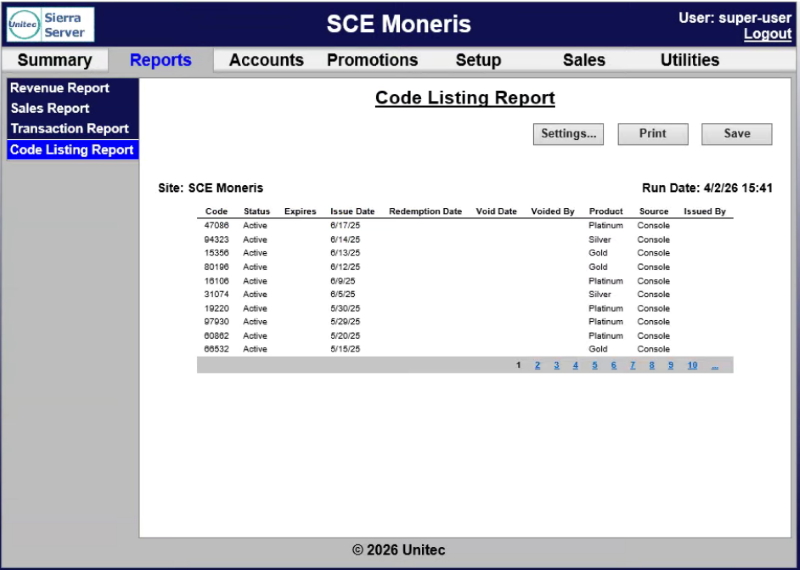This screenshot has height=570, width=800.
Task: Click the Source column header
Action: tap(654, 211)
